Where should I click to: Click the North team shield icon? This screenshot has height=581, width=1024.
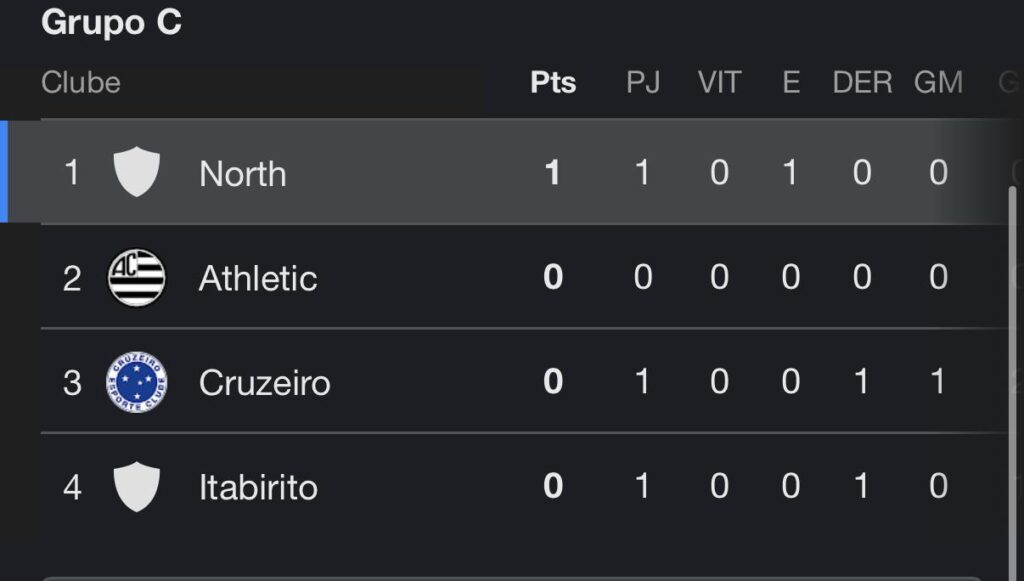point(136,172)
